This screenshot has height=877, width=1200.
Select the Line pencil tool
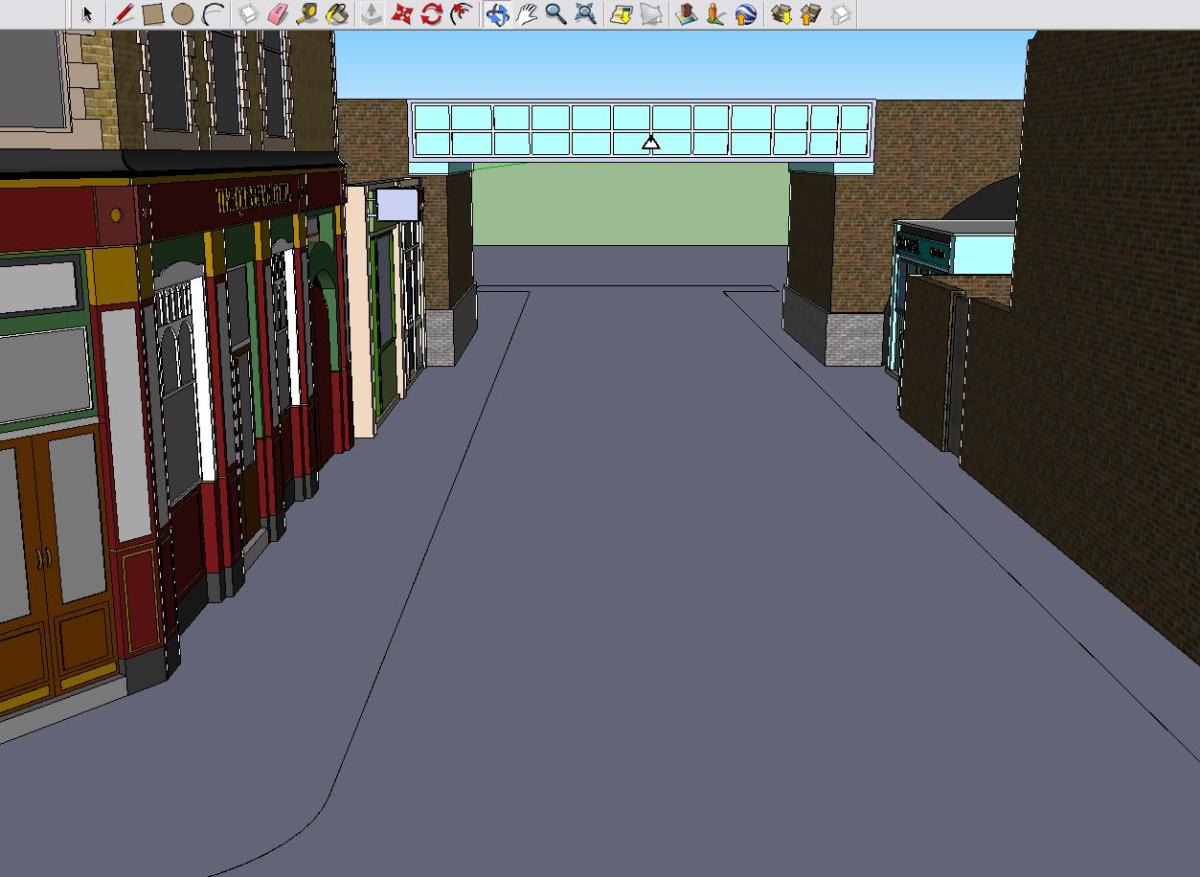point(123,14)
